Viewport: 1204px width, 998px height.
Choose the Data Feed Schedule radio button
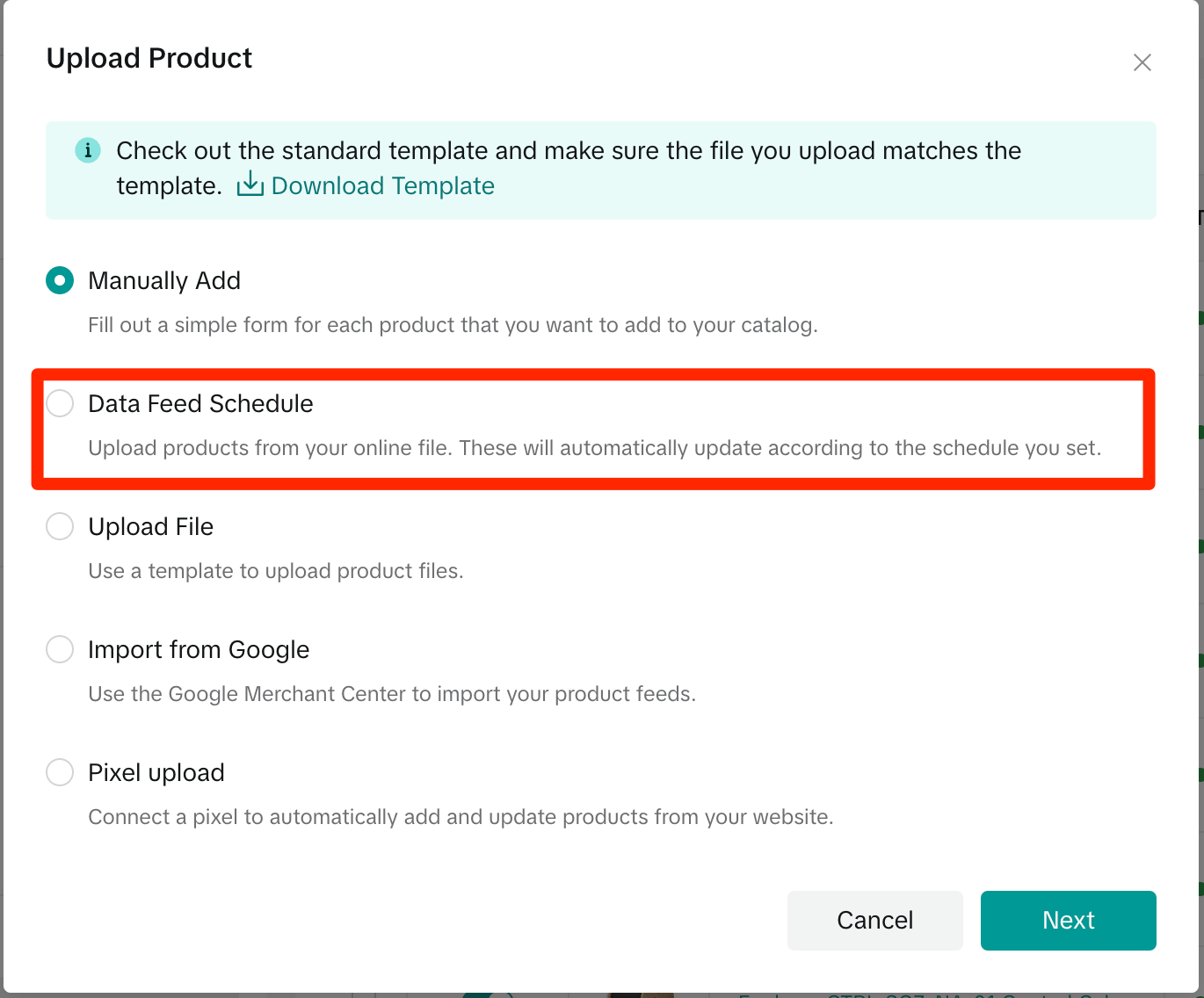(x=60, y=404)
